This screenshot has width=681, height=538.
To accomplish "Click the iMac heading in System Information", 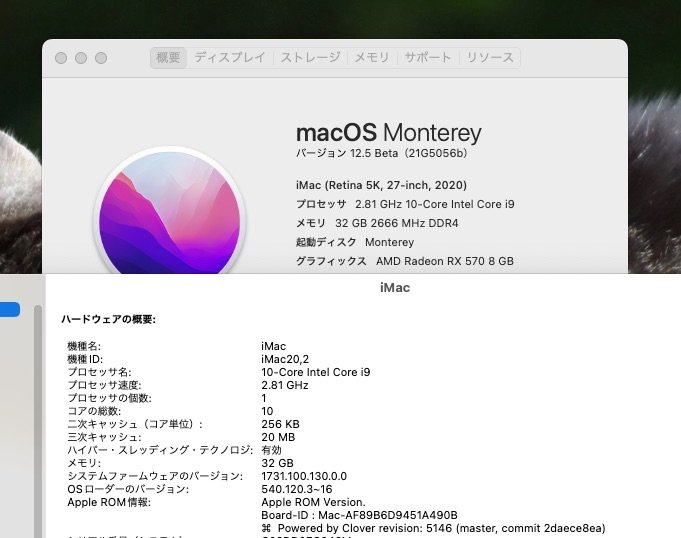I will tap(395, 287).
